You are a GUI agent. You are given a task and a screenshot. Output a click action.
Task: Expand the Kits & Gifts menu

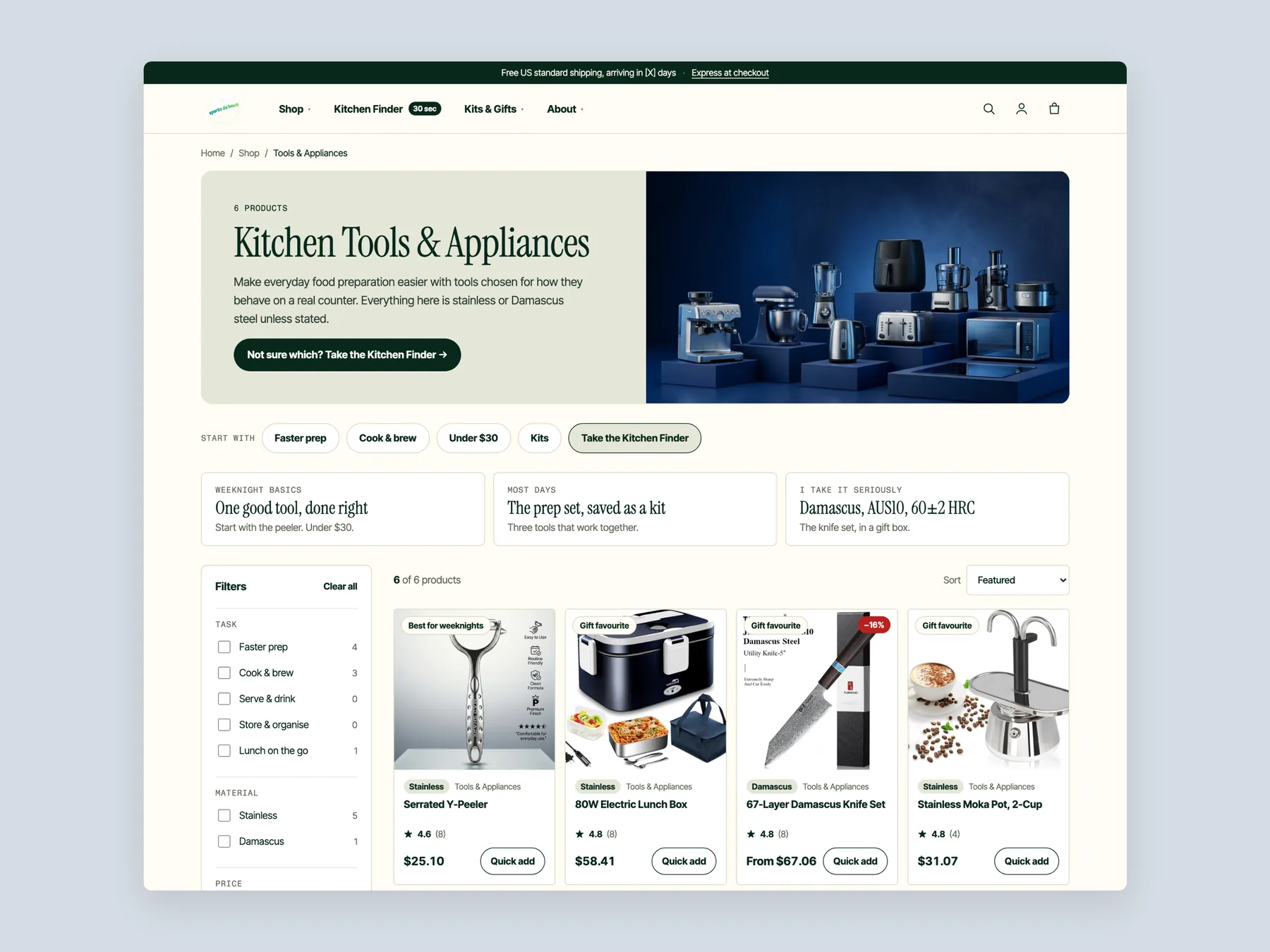(494, 109)
